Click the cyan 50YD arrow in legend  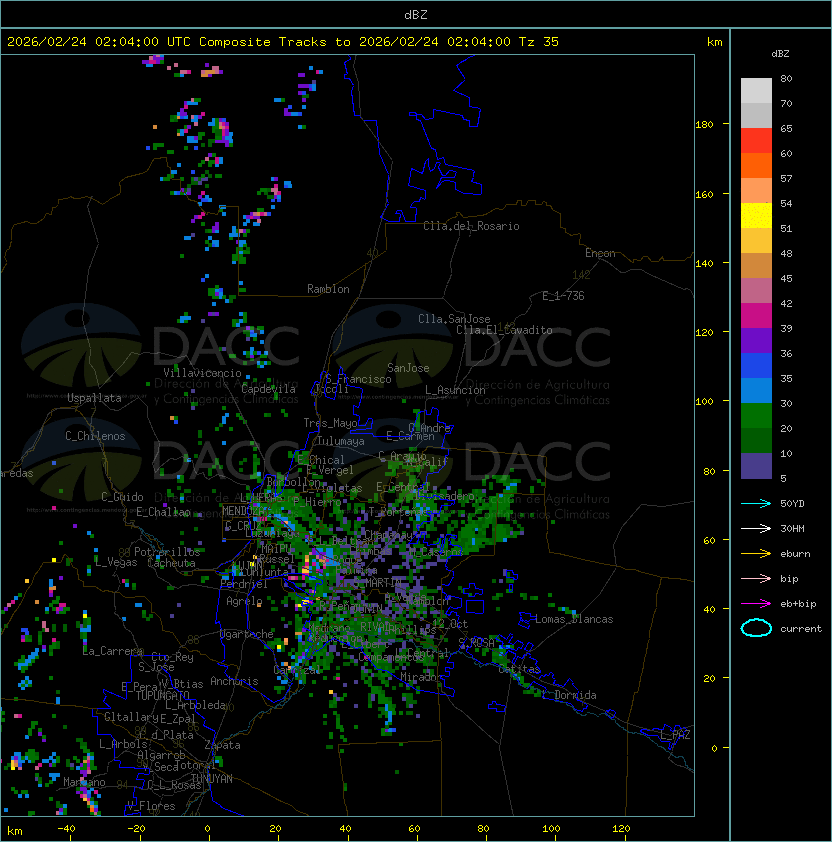tap(756, 503)
